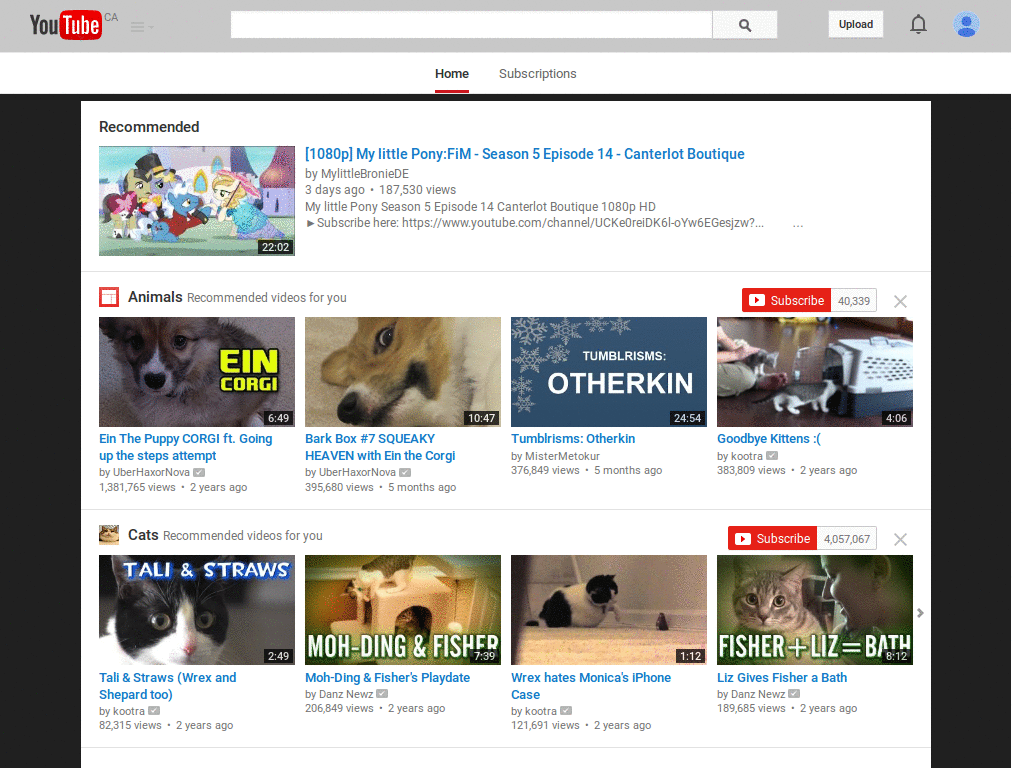Screen dimensions: 1024x768
Task: Open the Tali & Straws thumbnail
Action: pos(197,610)
